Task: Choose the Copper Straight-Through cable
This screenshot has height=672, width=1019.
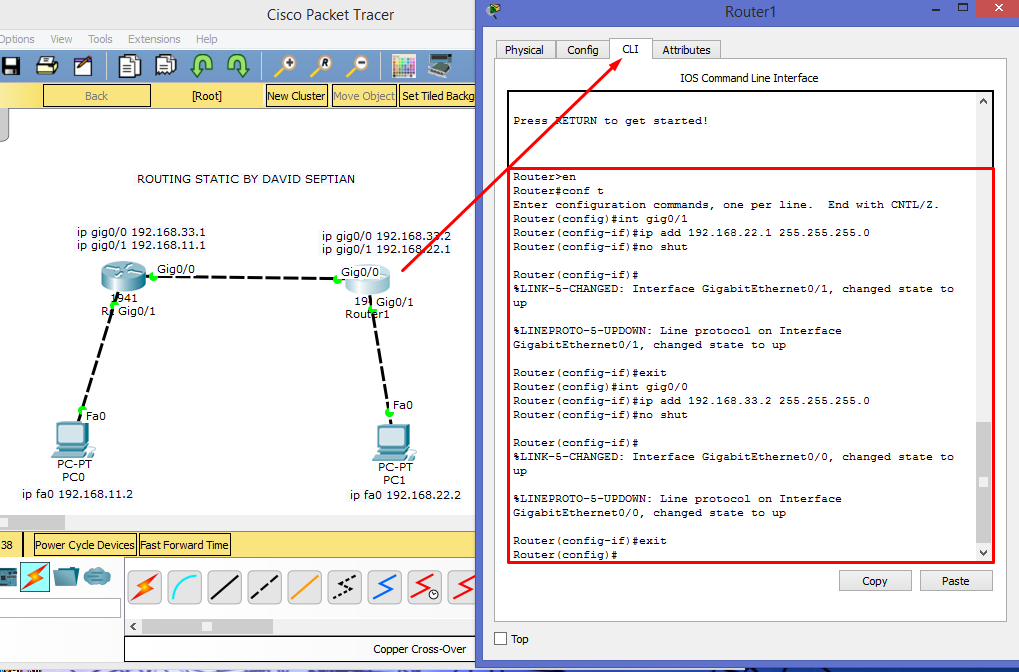Action: pos(224,587)
